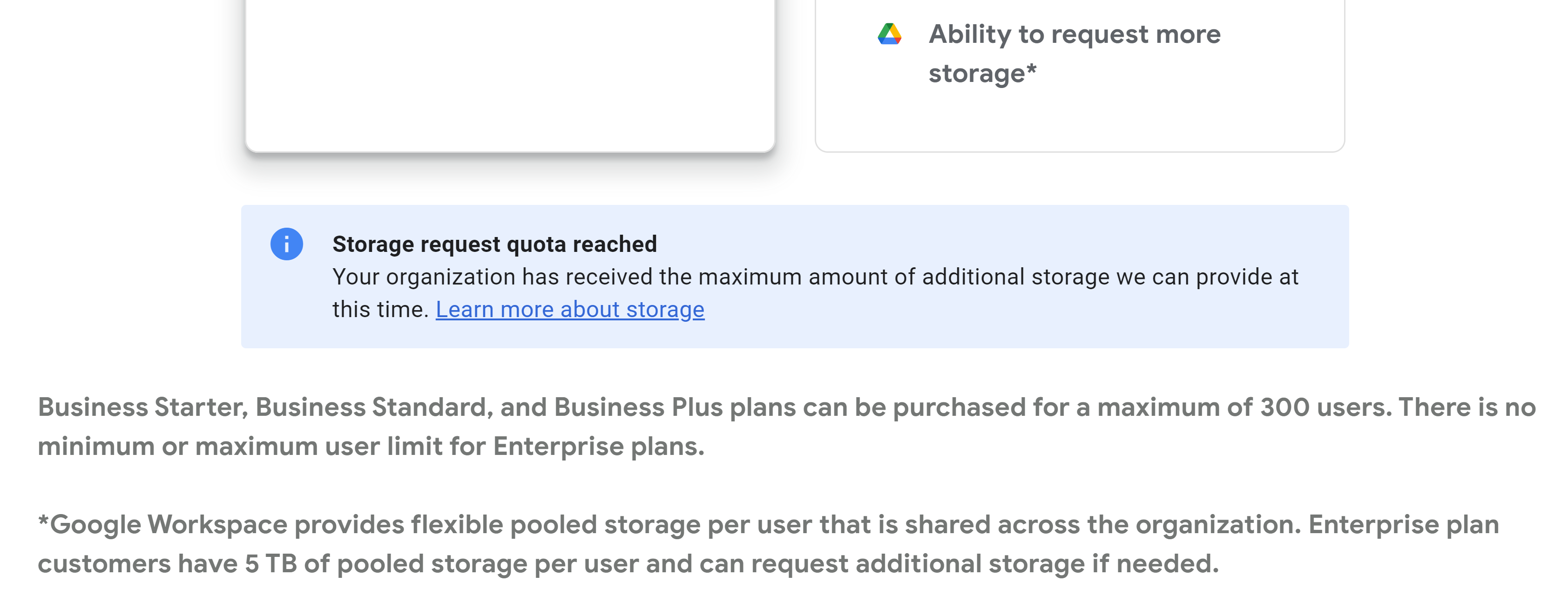This screenshot has width=1568, height=603.
Task: Click the 'Your organization has received' banner message
Action: [815, 293]
